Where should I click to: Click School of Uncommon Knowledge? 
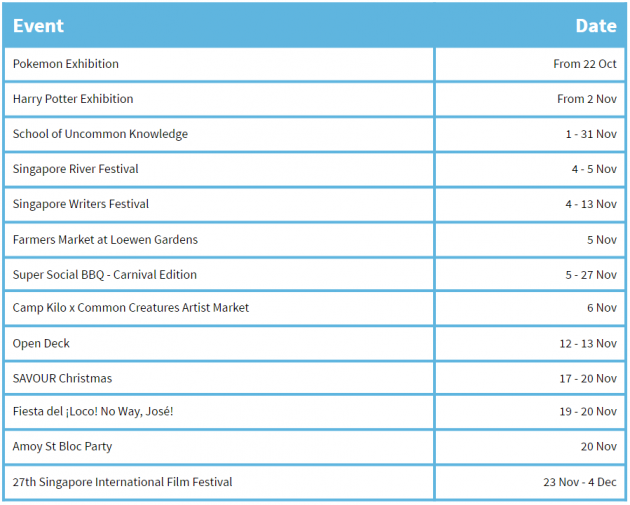tap(100, 134)
